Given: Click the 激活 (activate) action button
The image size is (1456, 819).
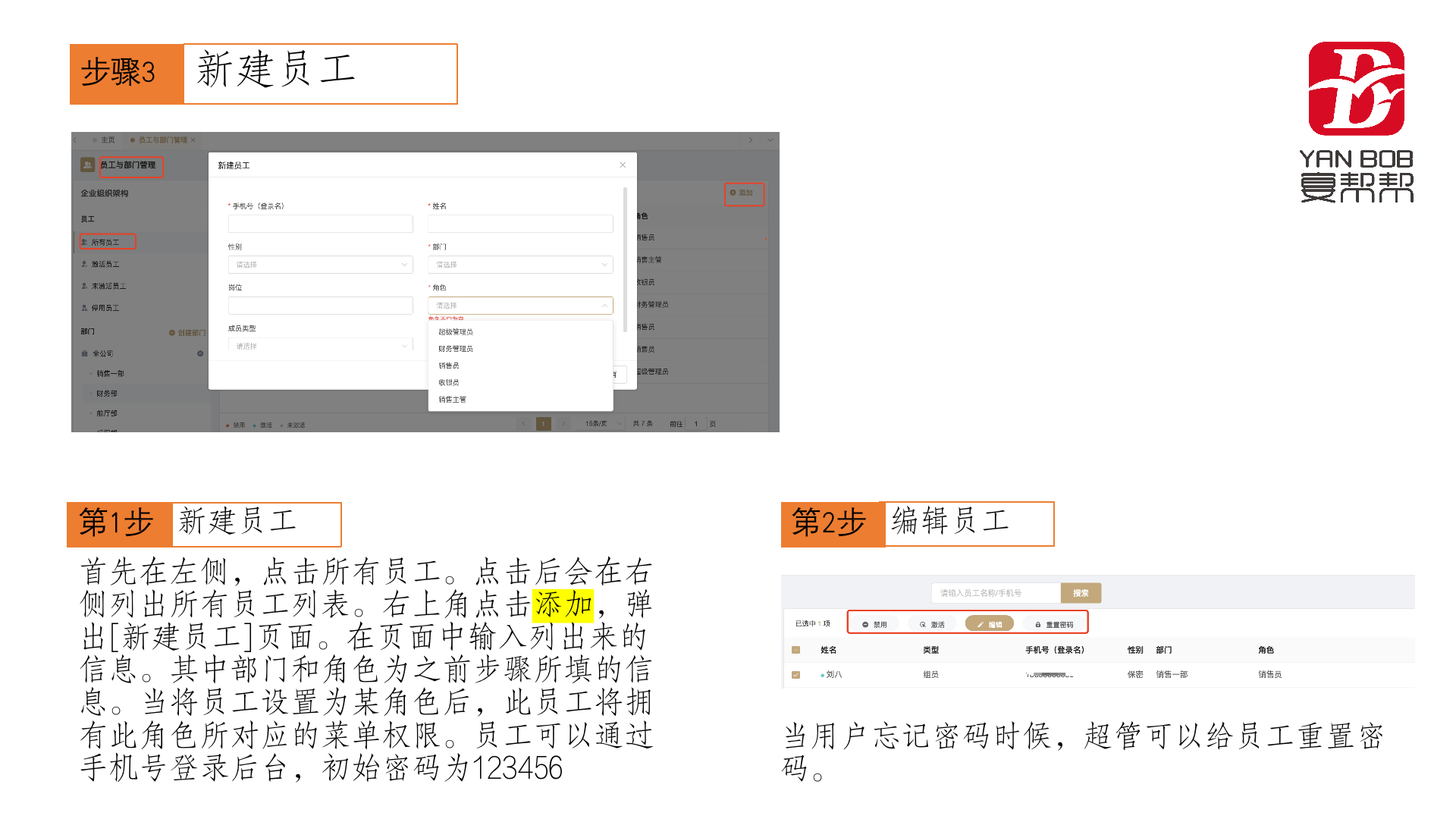Looking at the screenshot, I should 932,625.
